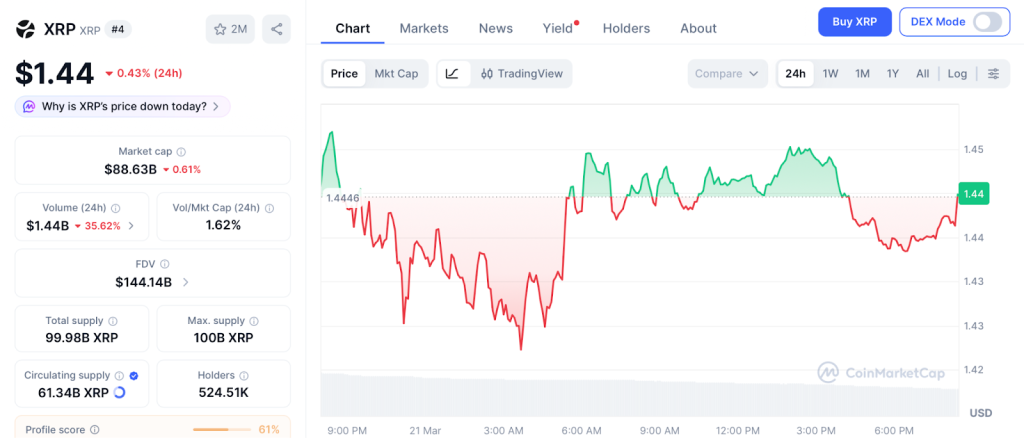Click the share icon next to watchlist
Viewport: 1024px width, 438px height.
click(x=276, y=29)
